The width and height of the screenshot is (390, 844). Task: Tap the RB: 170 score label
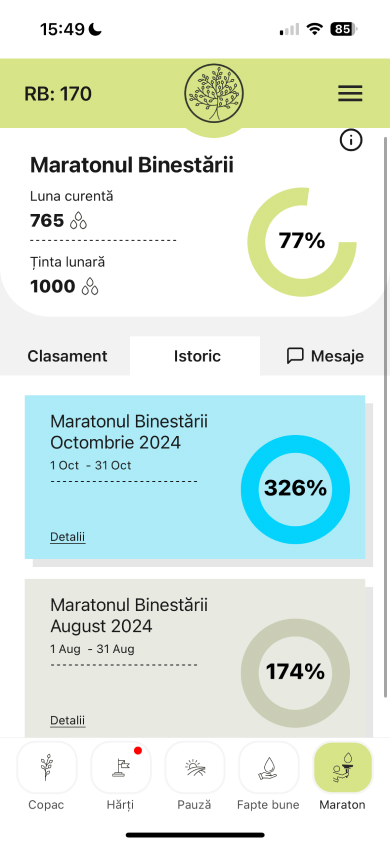pos(58,94)
